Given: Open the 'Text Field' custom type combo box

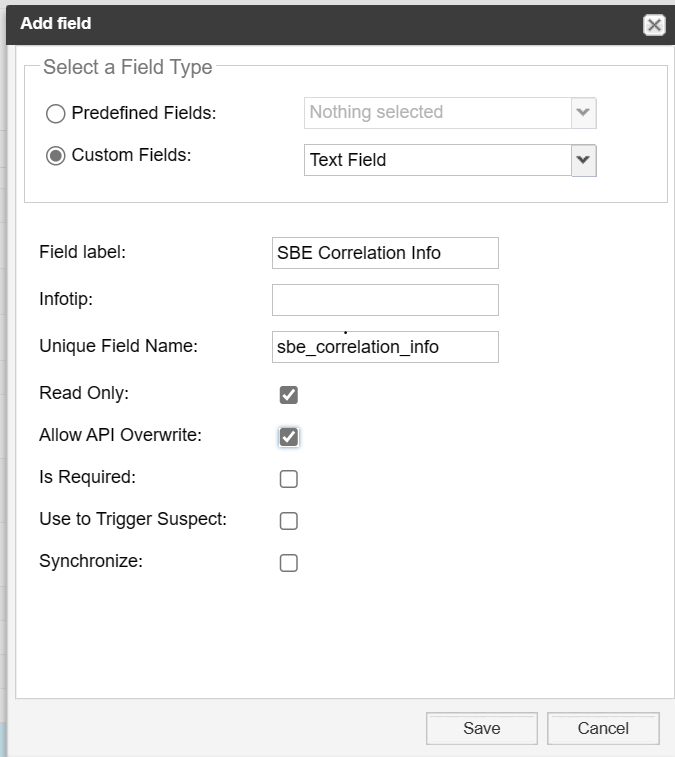Looking at the screenshot, I should tap(437, 160).
